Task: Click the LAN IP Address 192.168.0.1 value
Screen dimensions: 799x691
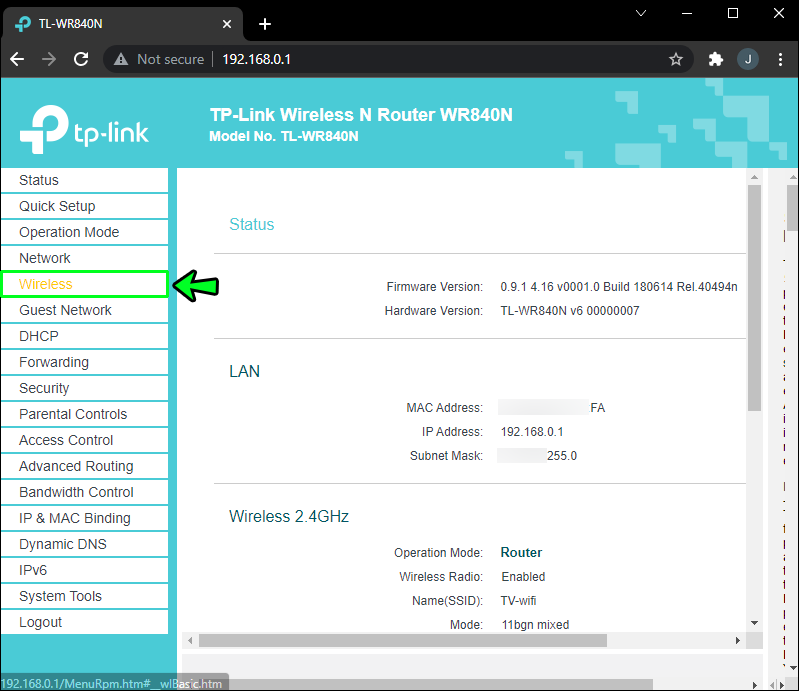Action: (x=532, y=432)
